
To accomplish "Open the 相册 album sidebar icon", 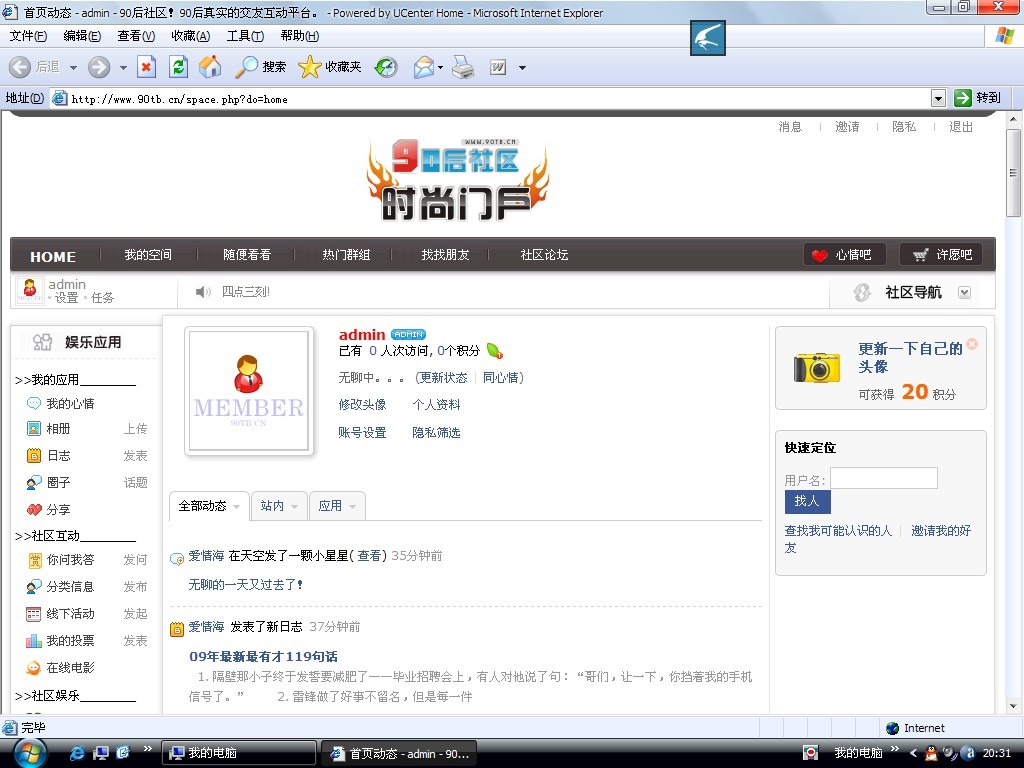I will [x=34, y=429].
